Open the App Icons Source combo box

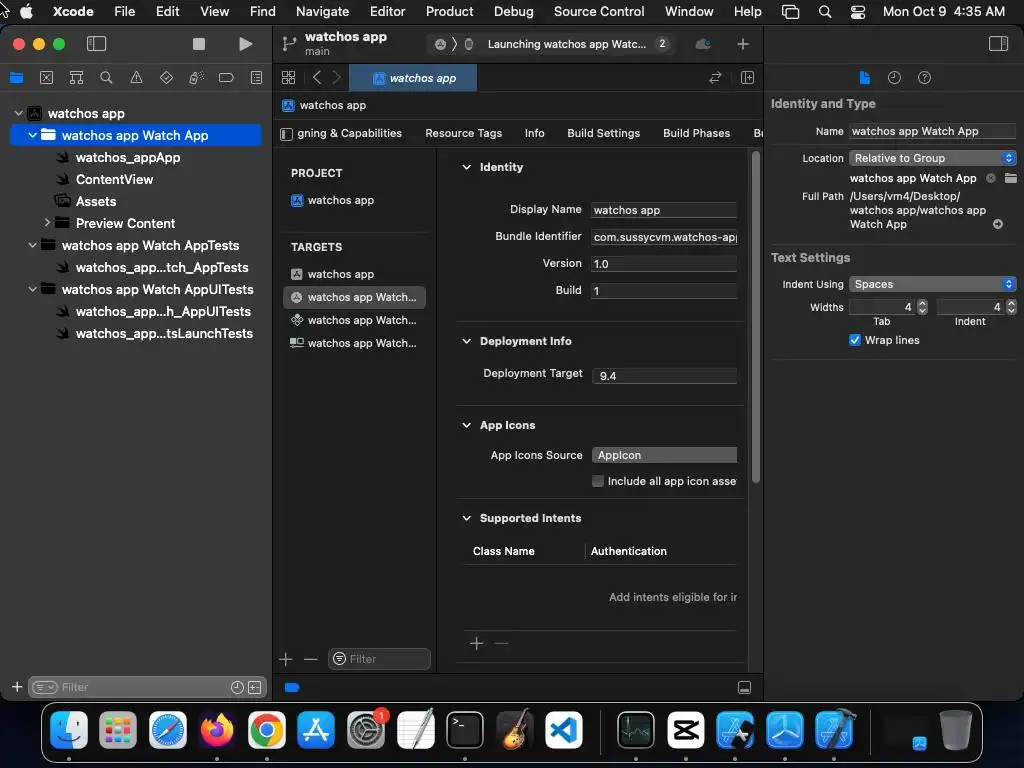pyautogui.click(x=664, y=455)
